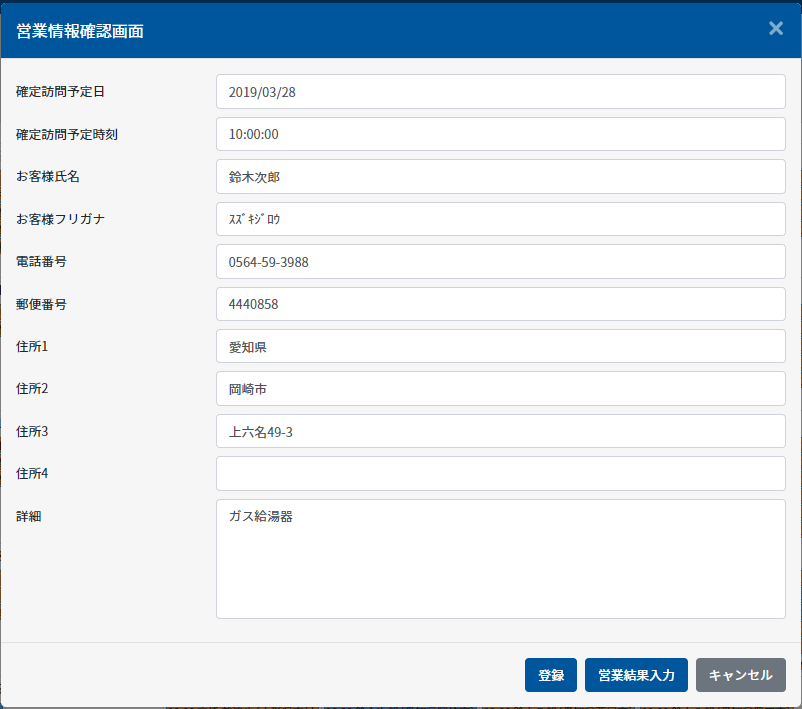Screen dimensions: 802x709
Task: Select the 確定訪問予定時刻 field with 10:00:00
Action: coord(500,134)
